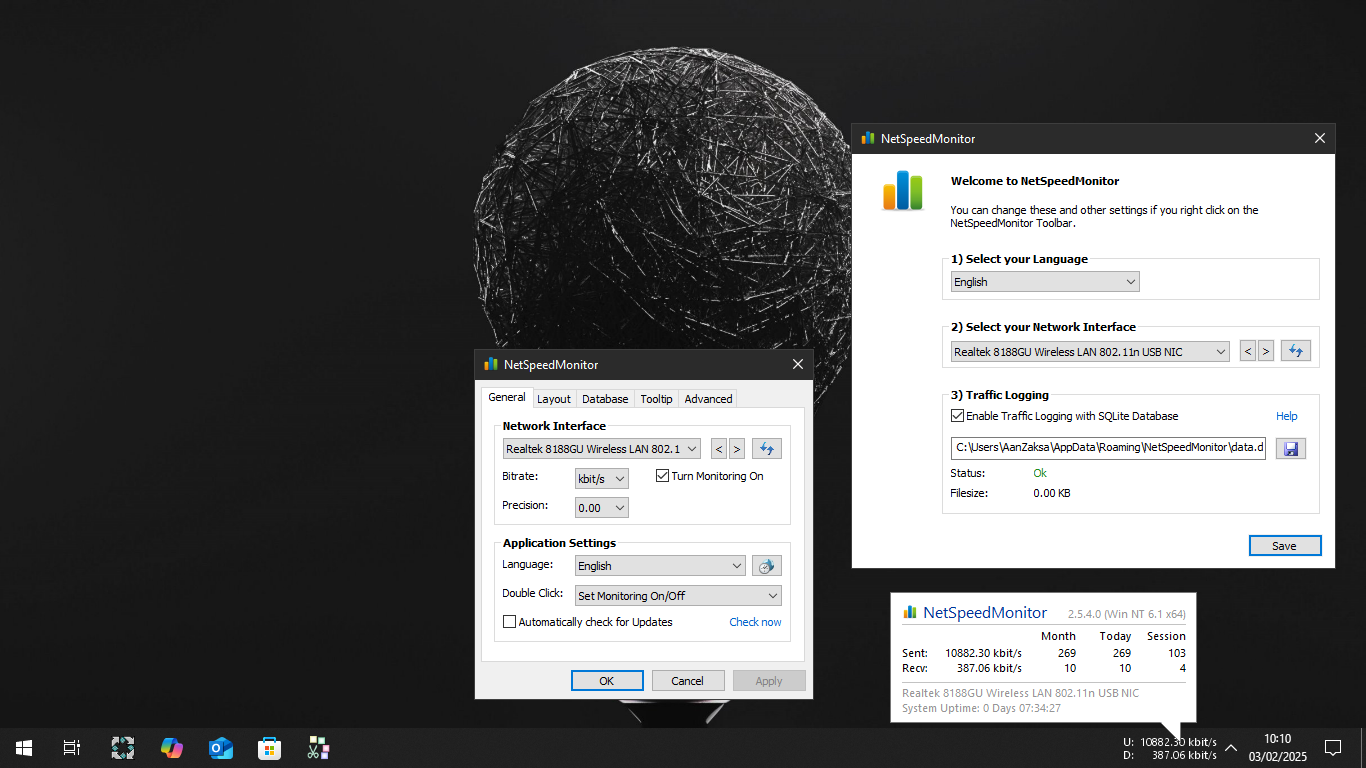Open Copilot from the taskbar

172,748
